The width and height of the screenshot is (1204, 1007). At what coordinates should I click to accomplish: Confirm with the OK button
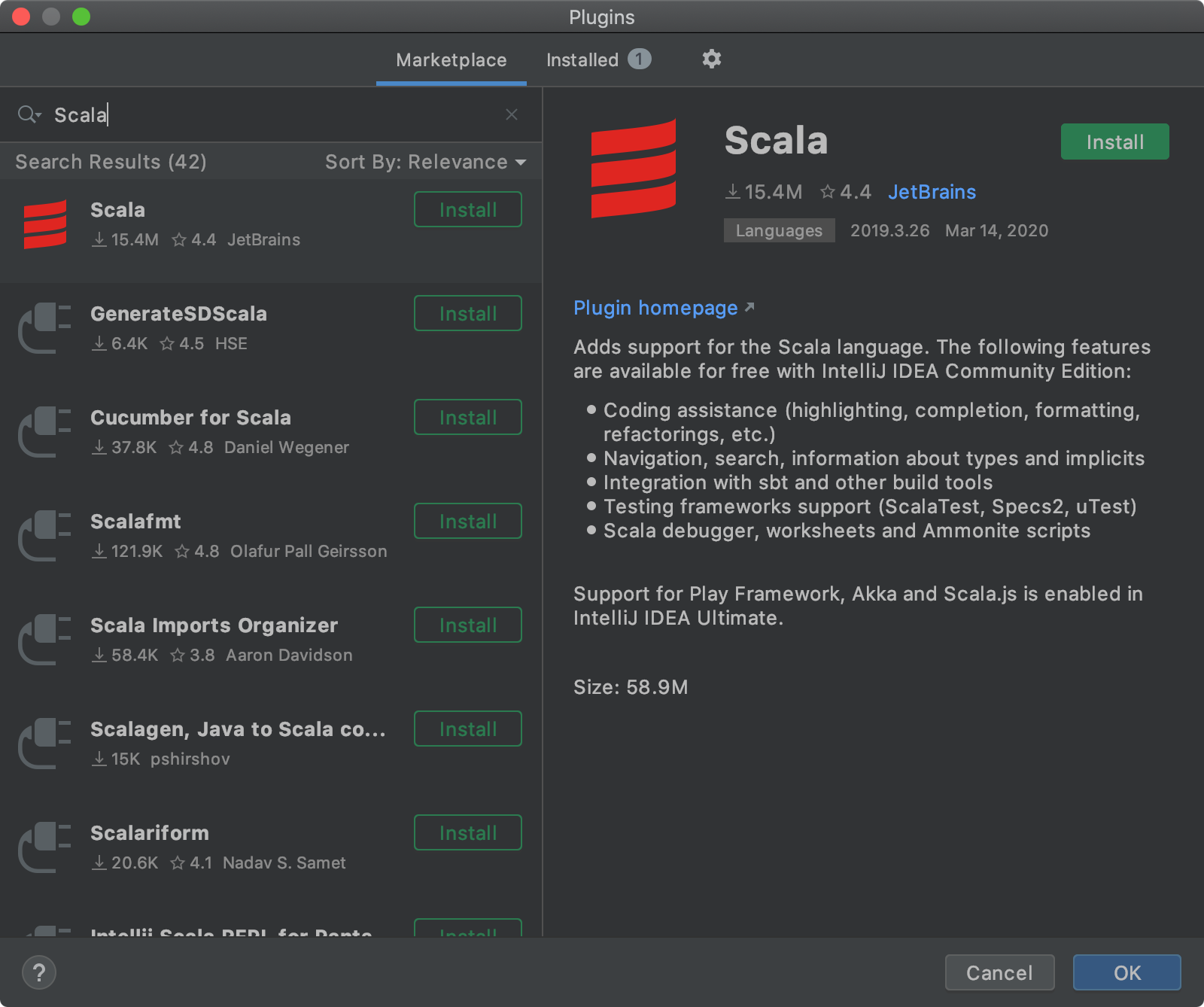(x=1126, y=972)
